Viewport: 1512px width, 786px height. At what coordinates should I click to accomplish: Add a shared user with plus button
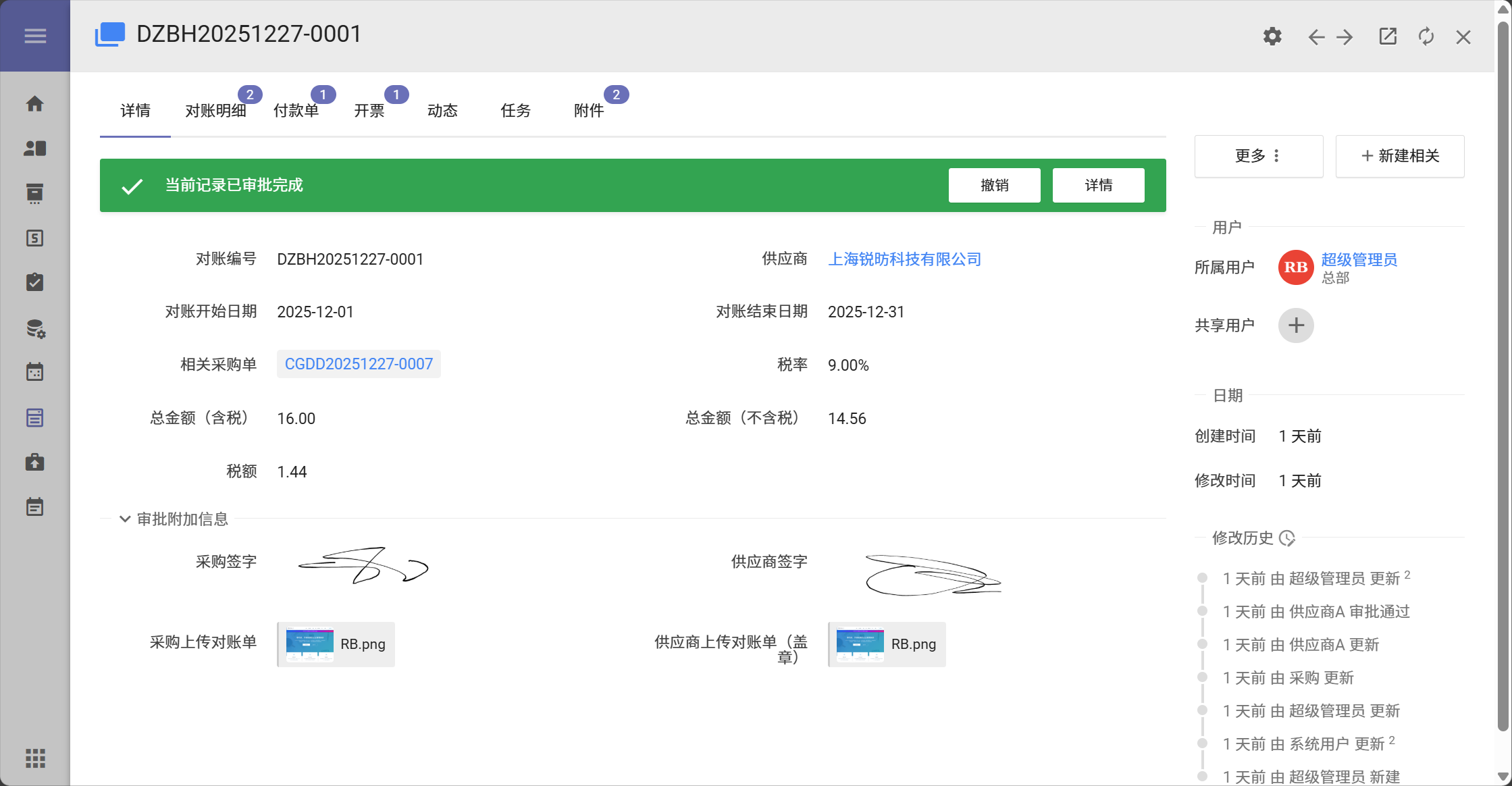(1295, 325)
